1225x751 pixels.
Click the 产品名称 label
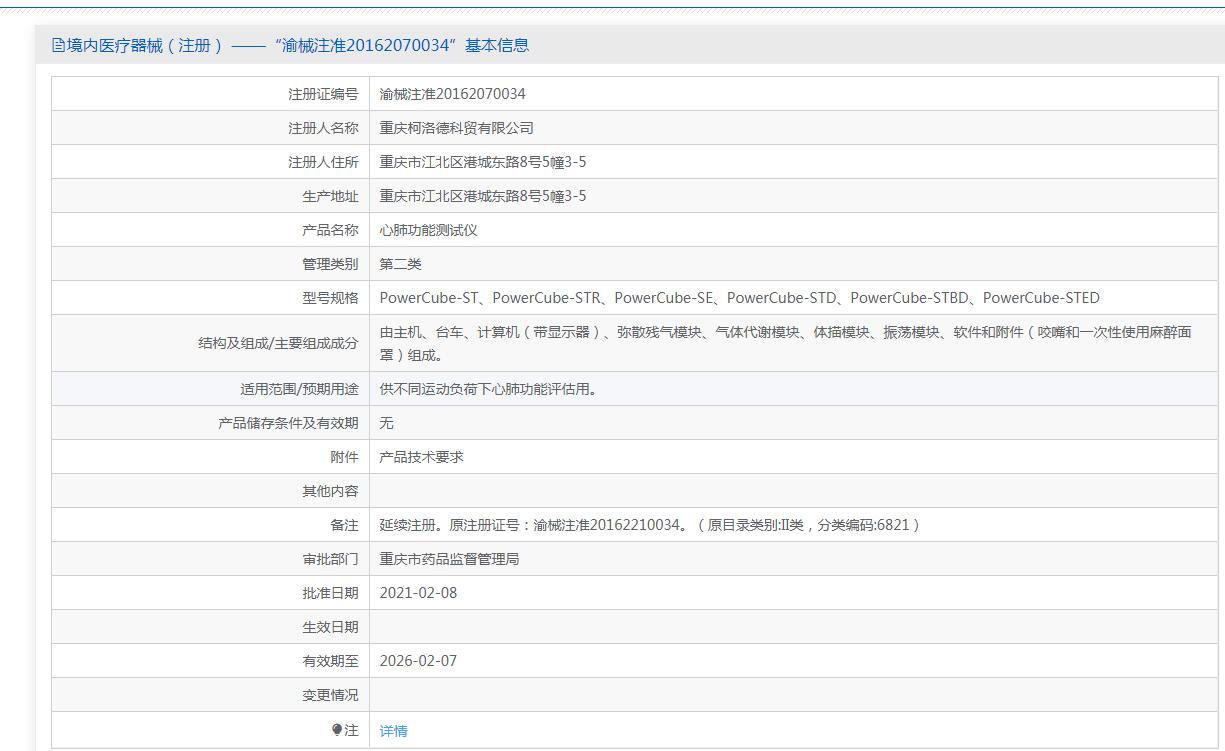330,230
